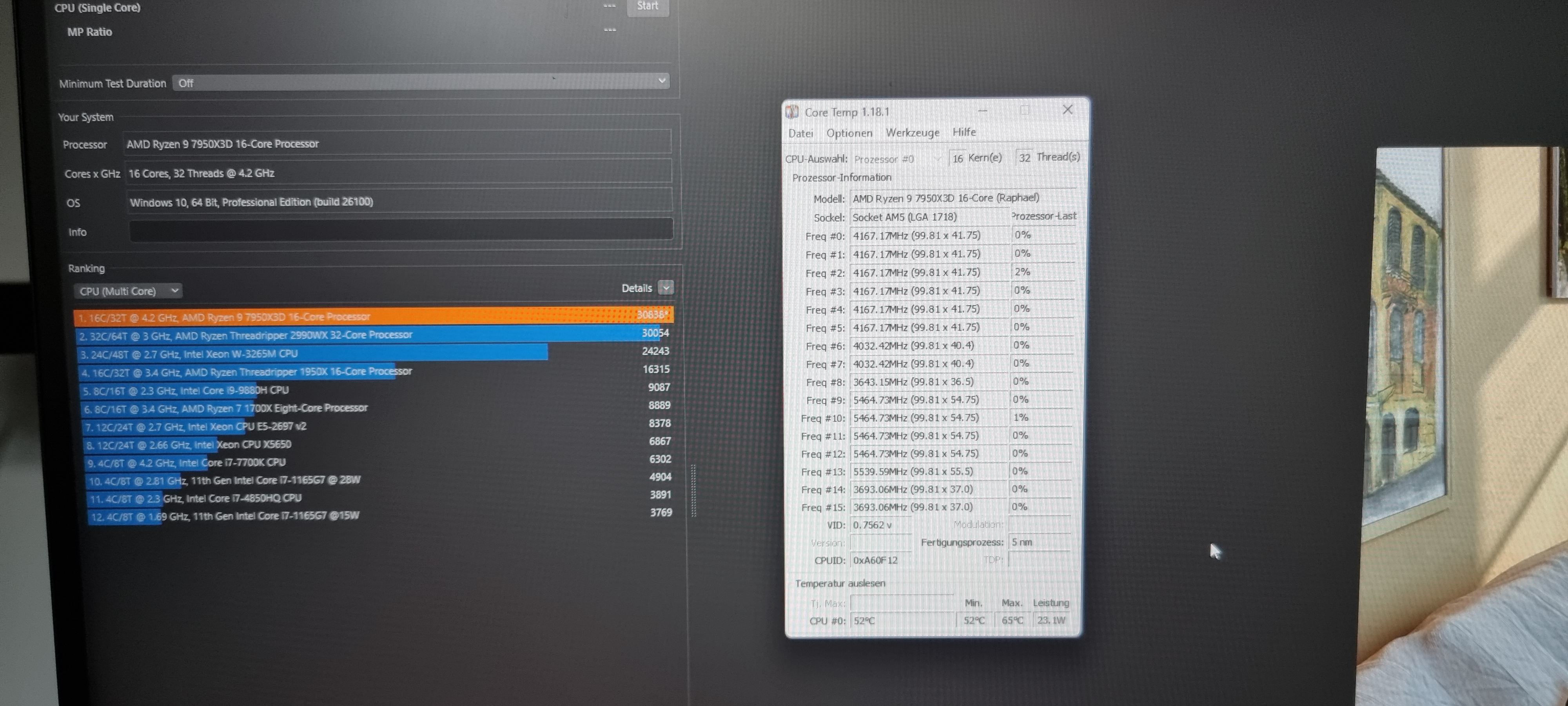Image resolution: width=1568 pixels, height=706 pixels.
Task: Open the Optionen menu
Action: [x=849, y=133]
